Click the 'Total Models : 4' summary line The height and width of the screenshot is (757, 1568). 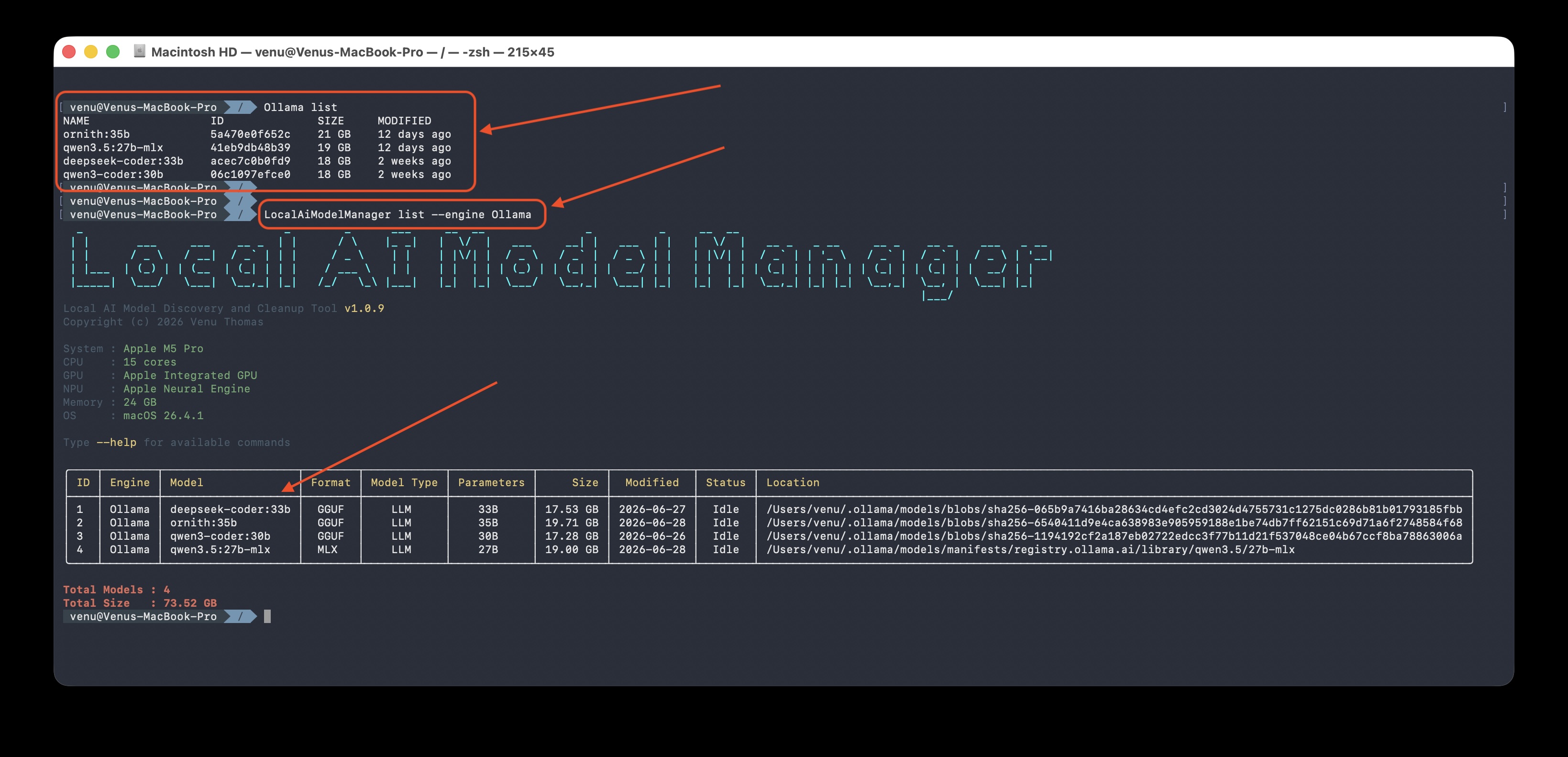click(x=116, y=590)
